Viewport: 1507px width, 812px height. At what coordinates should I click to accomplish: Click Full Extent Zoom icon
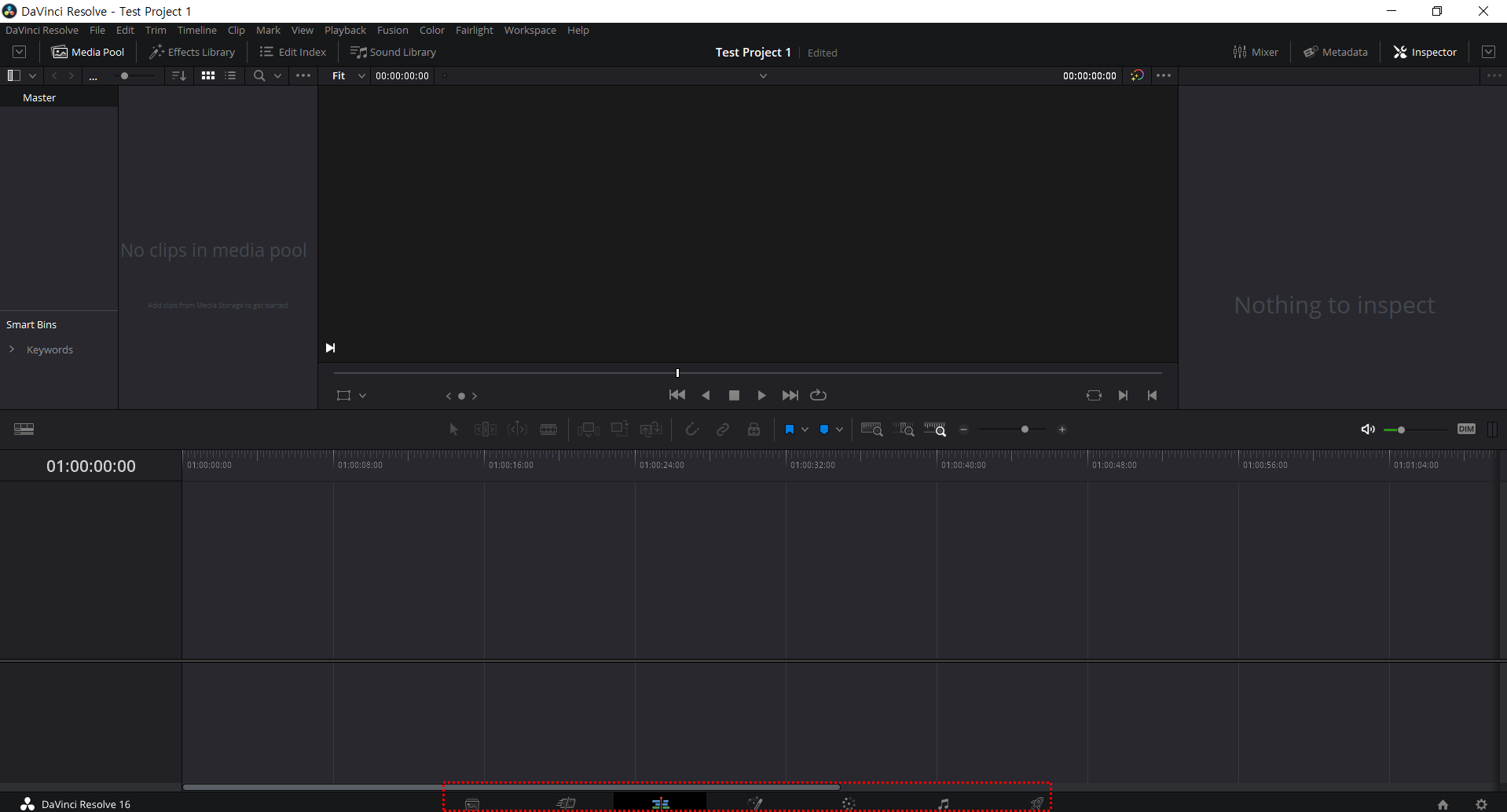pyautogui.click(x=872, y=430)
